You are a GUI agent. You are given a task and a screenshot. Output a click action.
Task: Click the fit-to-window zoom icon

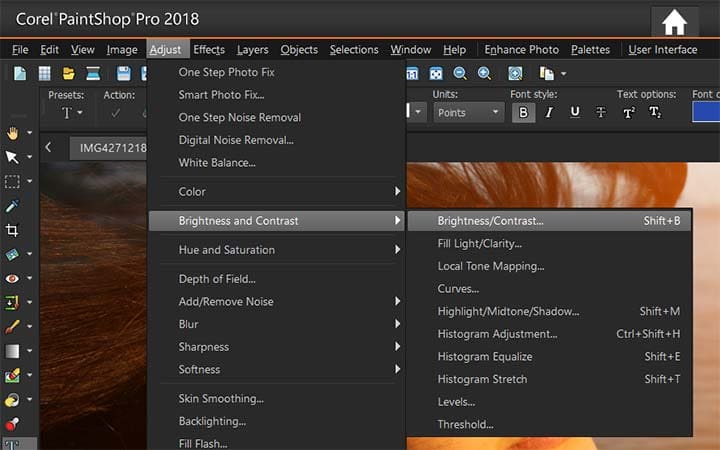(436, 73)
